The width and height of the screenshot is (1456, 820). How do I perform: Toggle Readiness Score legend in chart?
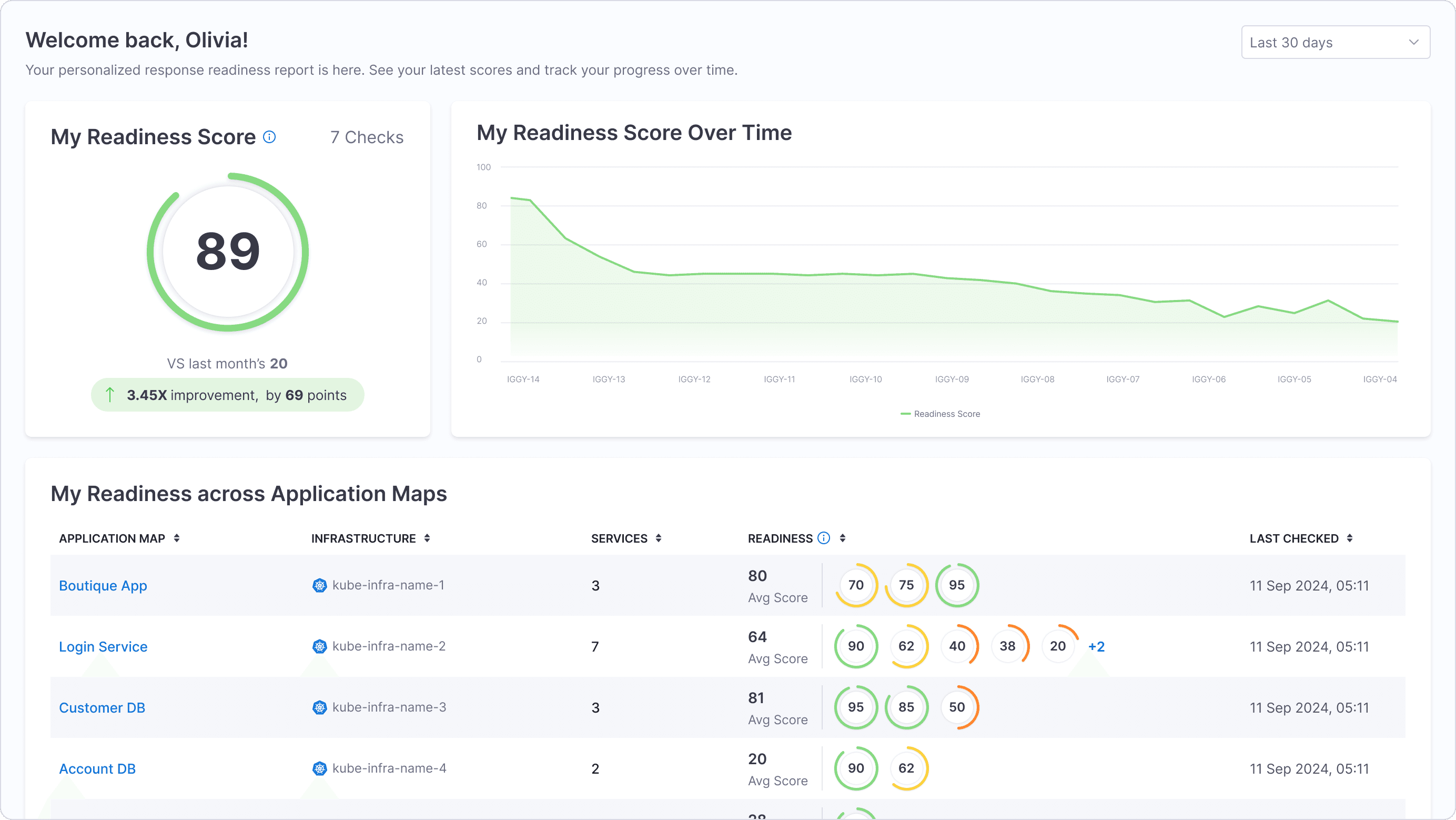(941, 414)
